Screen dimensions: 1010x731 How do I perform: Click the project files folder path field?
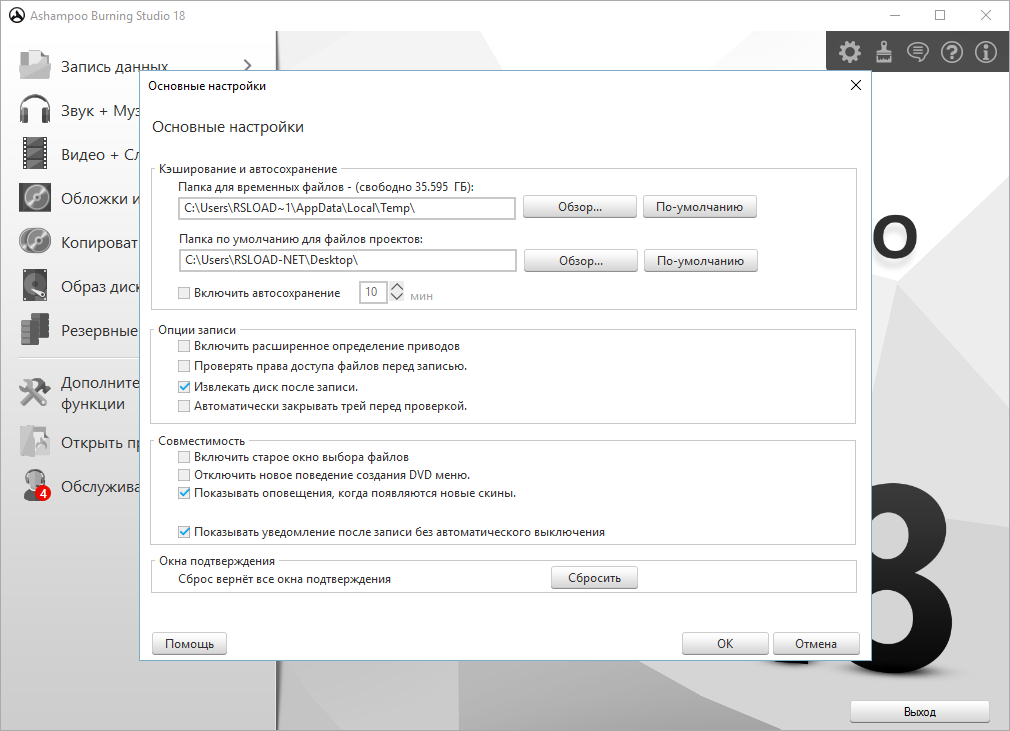(x=347, y=260)
